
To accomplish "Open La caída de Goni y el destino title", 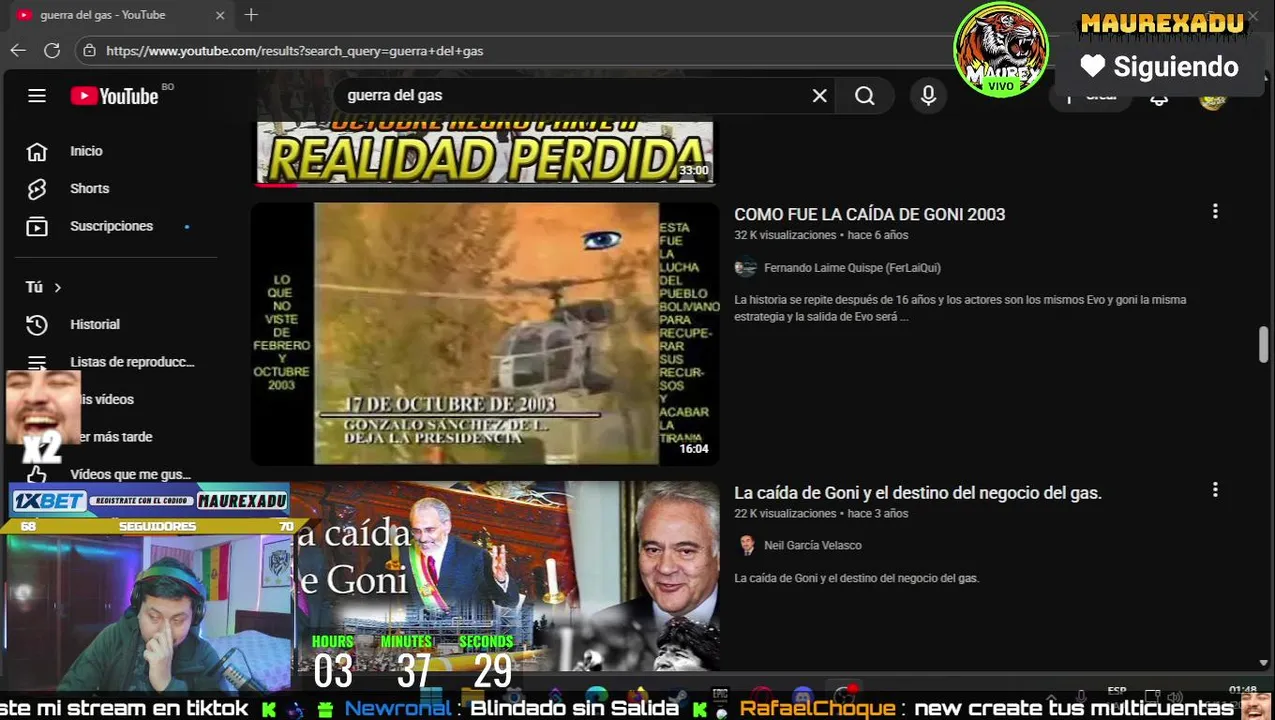I will [918, 493].
